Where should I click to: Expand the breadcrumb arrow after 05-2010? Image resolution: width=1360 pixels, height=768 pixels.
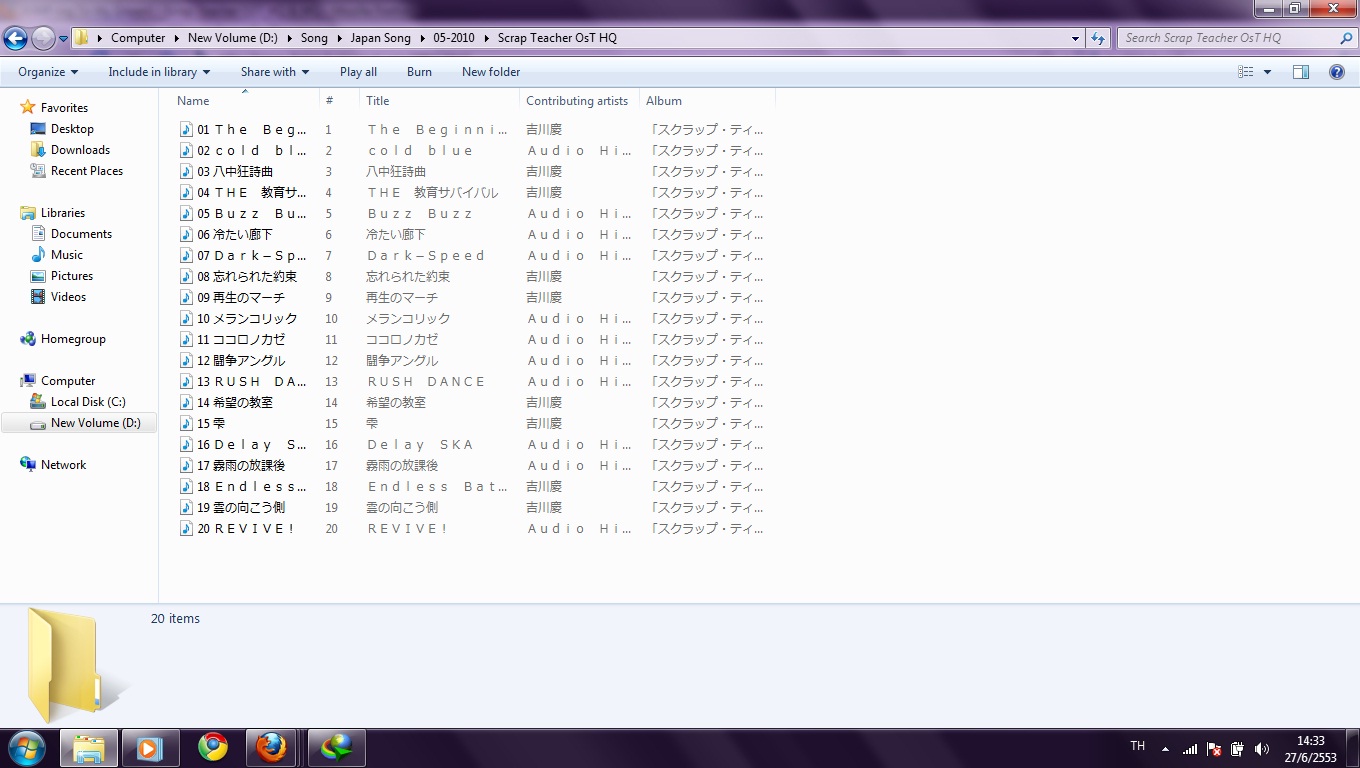tap(487, 38)
